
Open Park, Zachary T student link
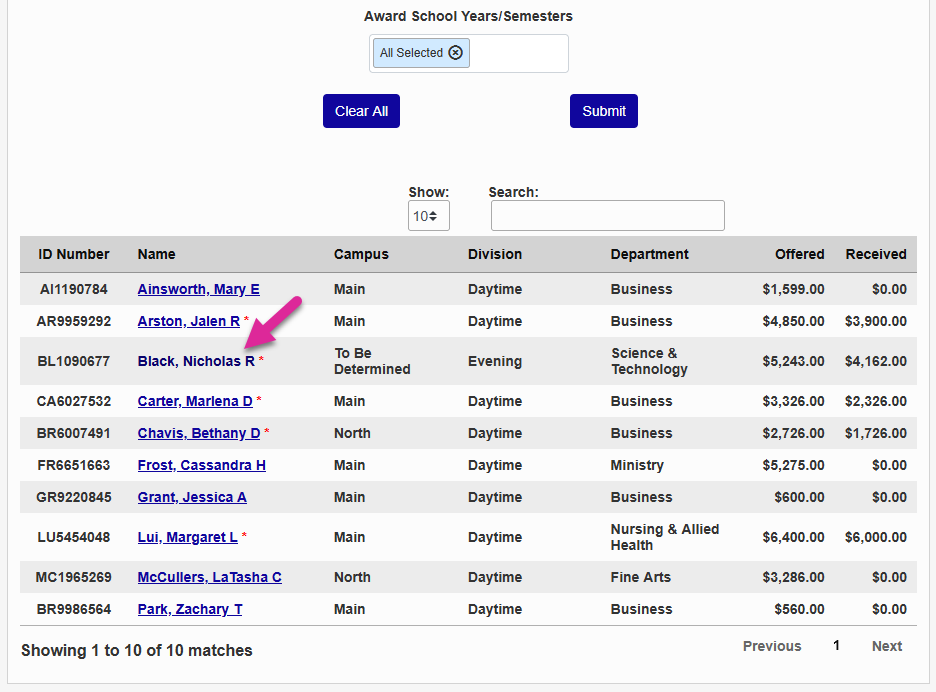[190, 610]
